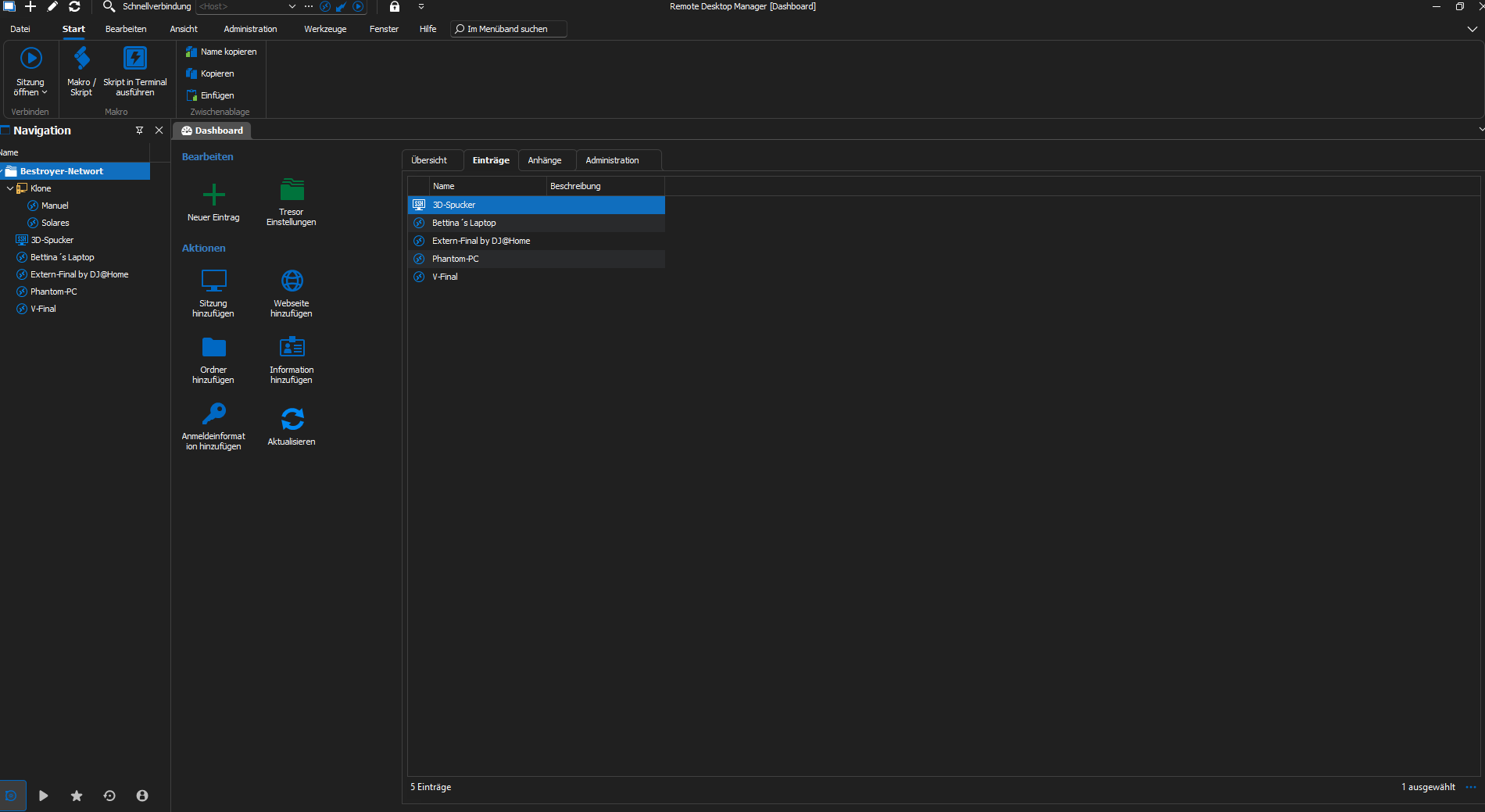Click Information hinzufügen icon
The width and height of the screenshot is (1485, 812).
pos(292,347)
